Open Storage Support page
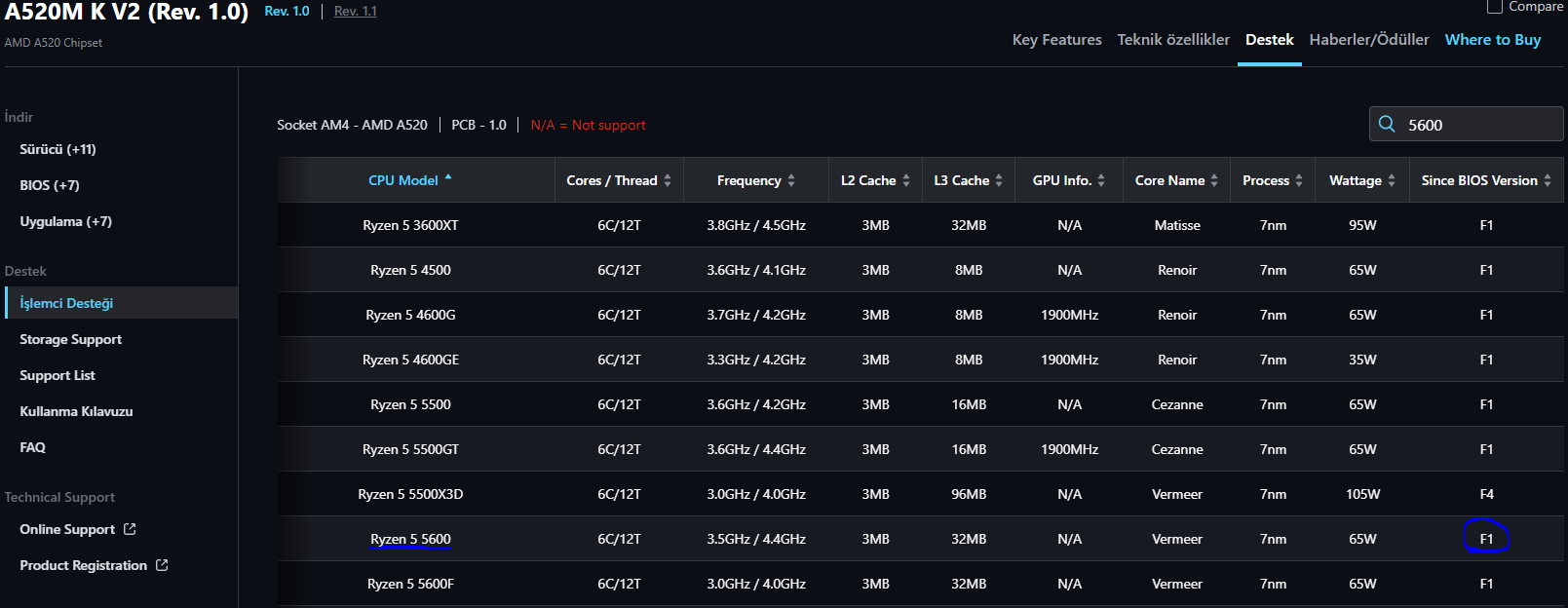This screenshot has height=608, width=1568. point(70,339)
